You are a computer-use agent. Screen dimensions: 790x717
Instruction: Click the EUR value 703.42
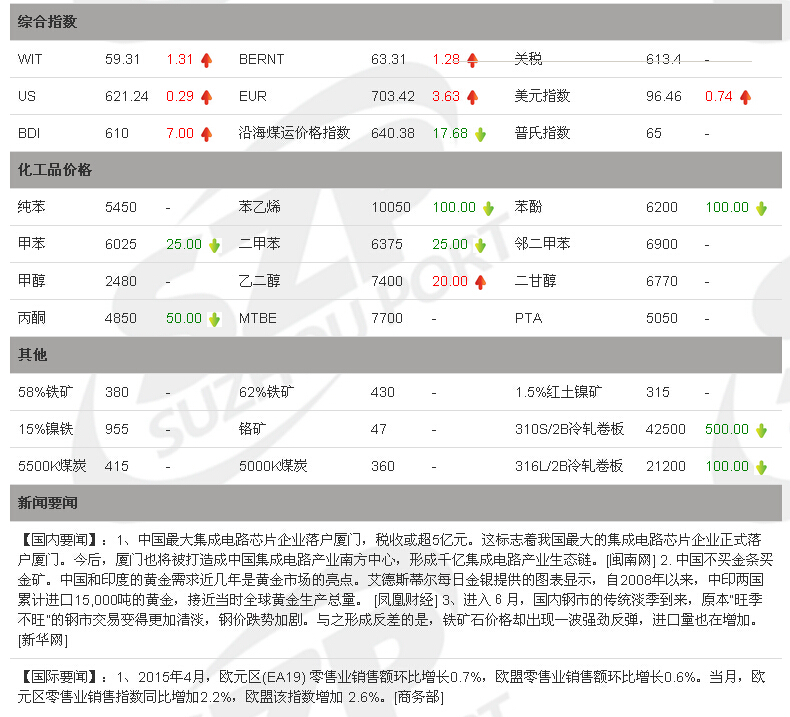[x=392, y=96]
